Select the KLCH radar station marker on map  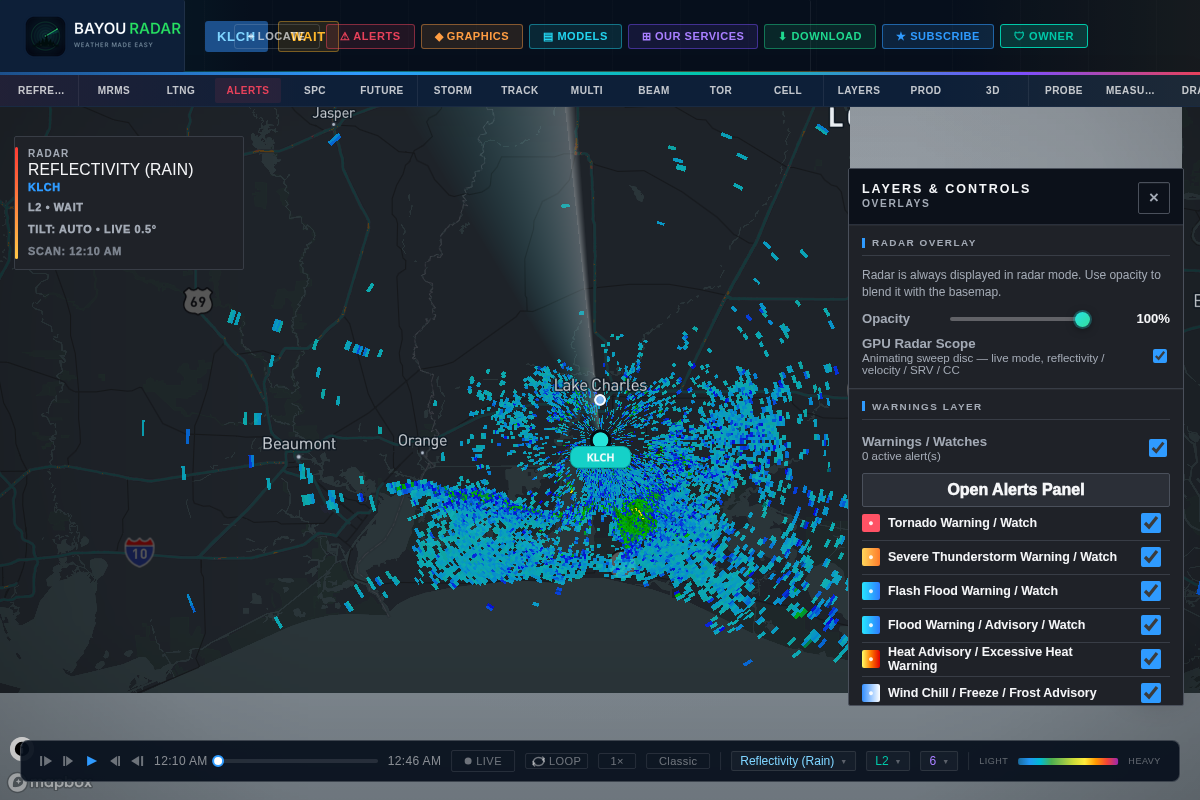tap(600, 457)
